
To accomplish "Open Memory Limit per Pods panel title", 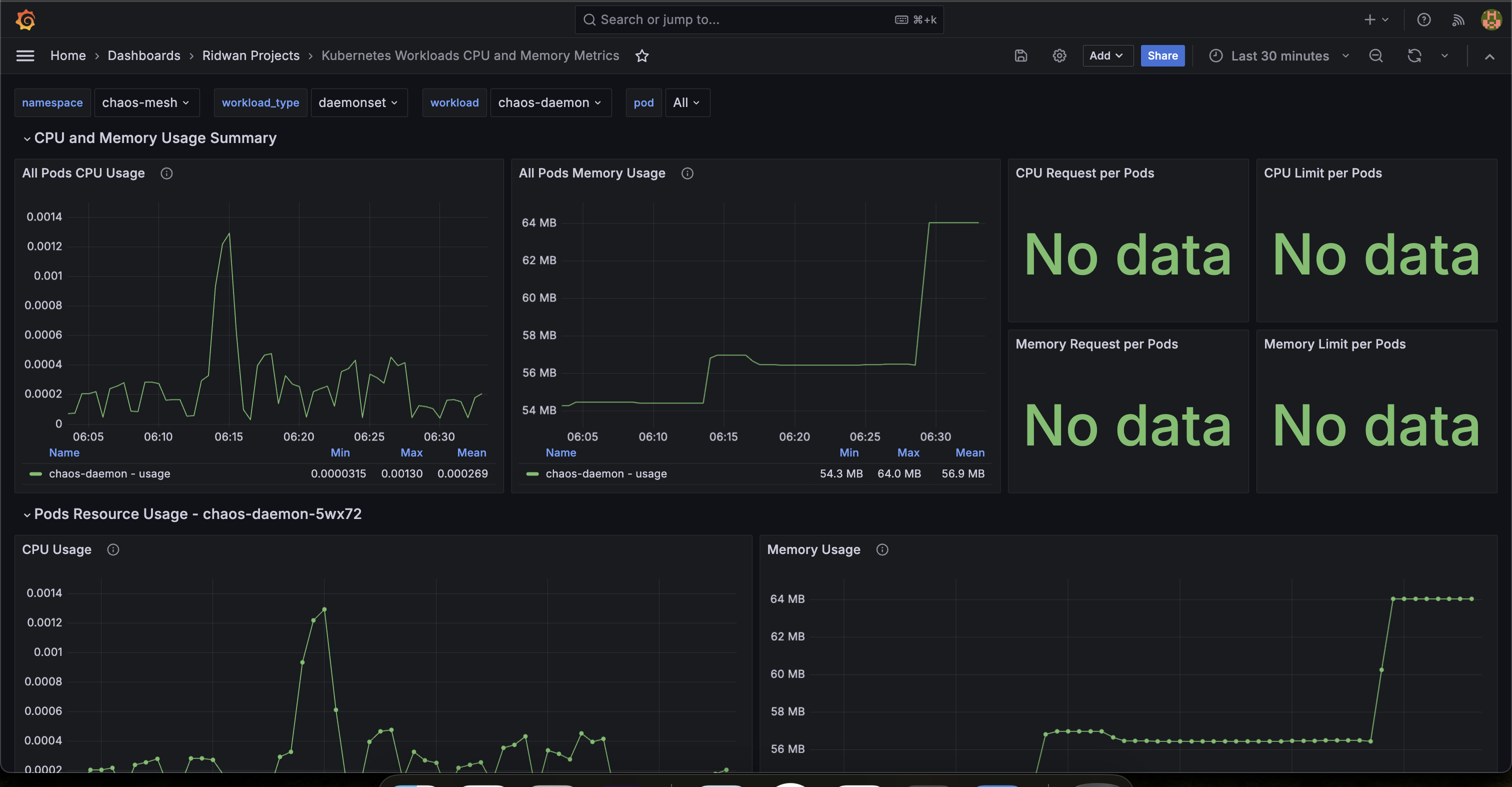I will 1334,344.
